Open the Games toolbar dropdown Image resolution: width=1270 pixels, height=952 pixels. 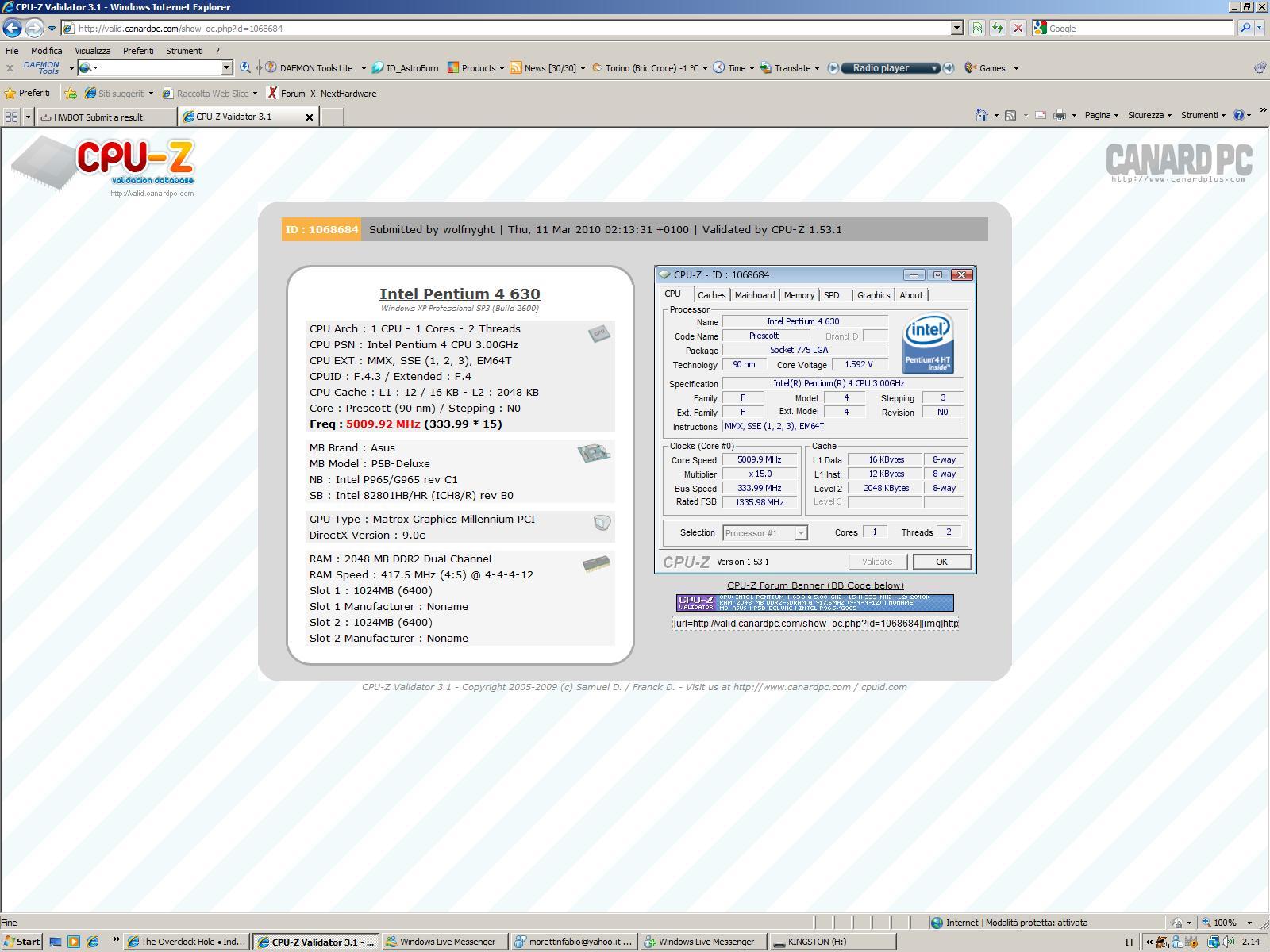[x=991, y=68]
